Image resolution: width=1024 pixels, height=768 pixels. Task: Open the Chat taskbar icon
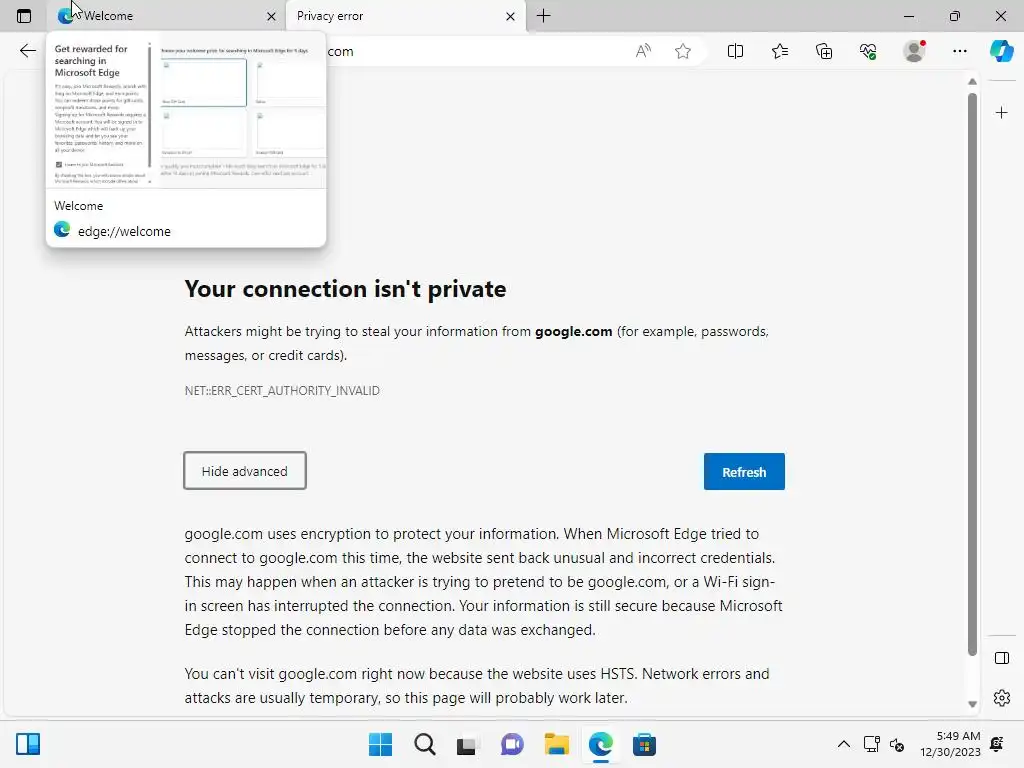click(512, 744)
